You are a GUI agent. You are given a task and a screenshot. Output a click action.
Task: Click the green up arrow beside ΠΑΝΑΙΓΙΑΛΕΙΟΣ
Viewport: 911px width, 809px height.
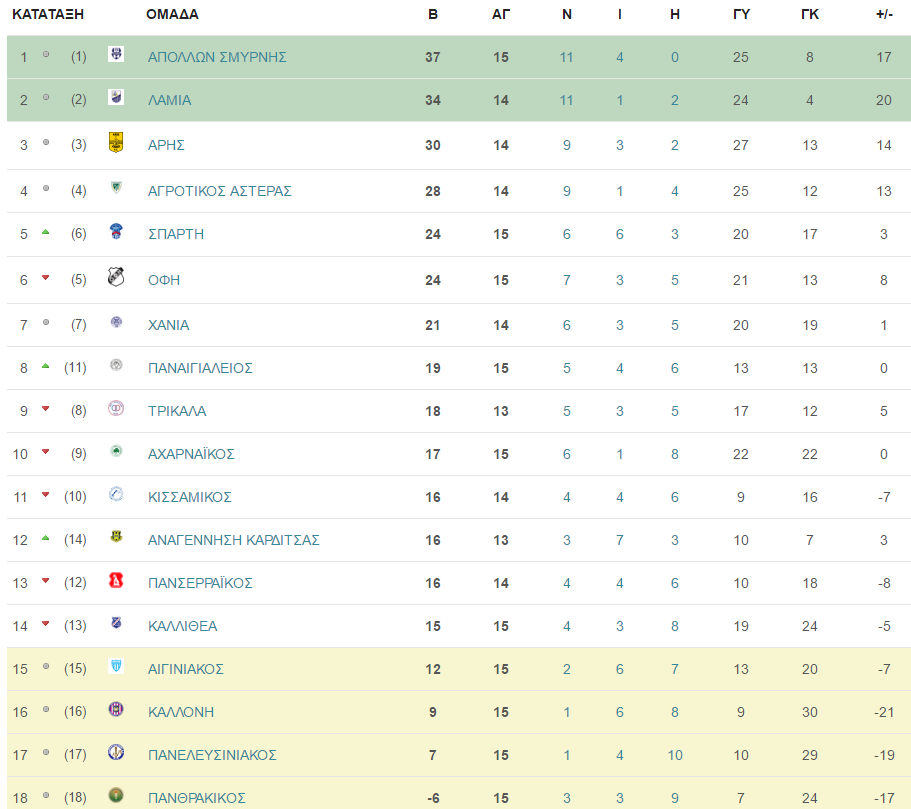pos(46,367)
